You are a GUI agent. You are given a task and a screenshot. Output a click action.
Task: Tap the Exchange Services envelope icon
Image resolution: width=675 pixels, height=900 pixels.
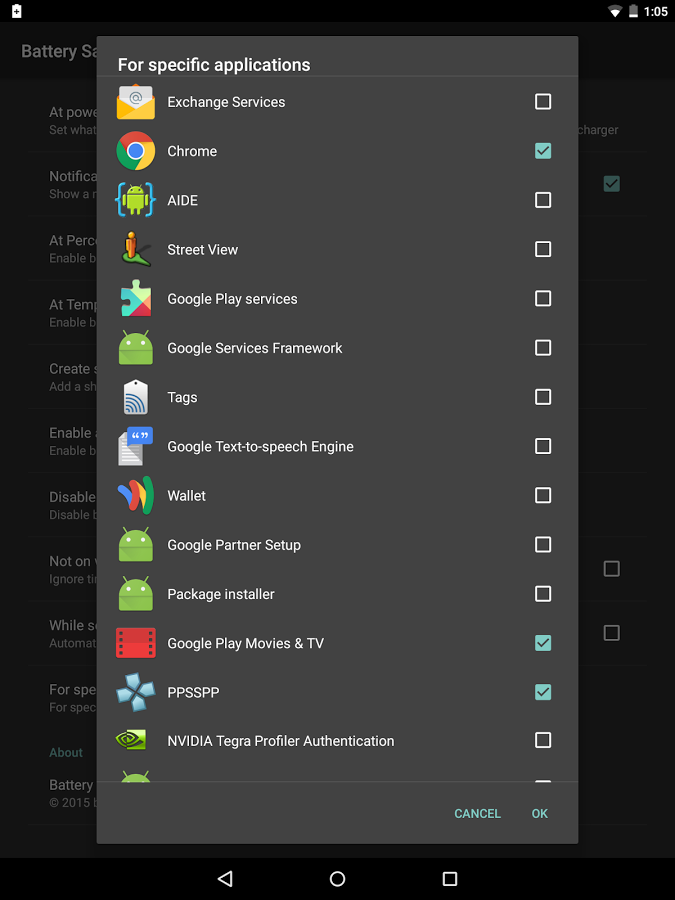click(136, 102)
